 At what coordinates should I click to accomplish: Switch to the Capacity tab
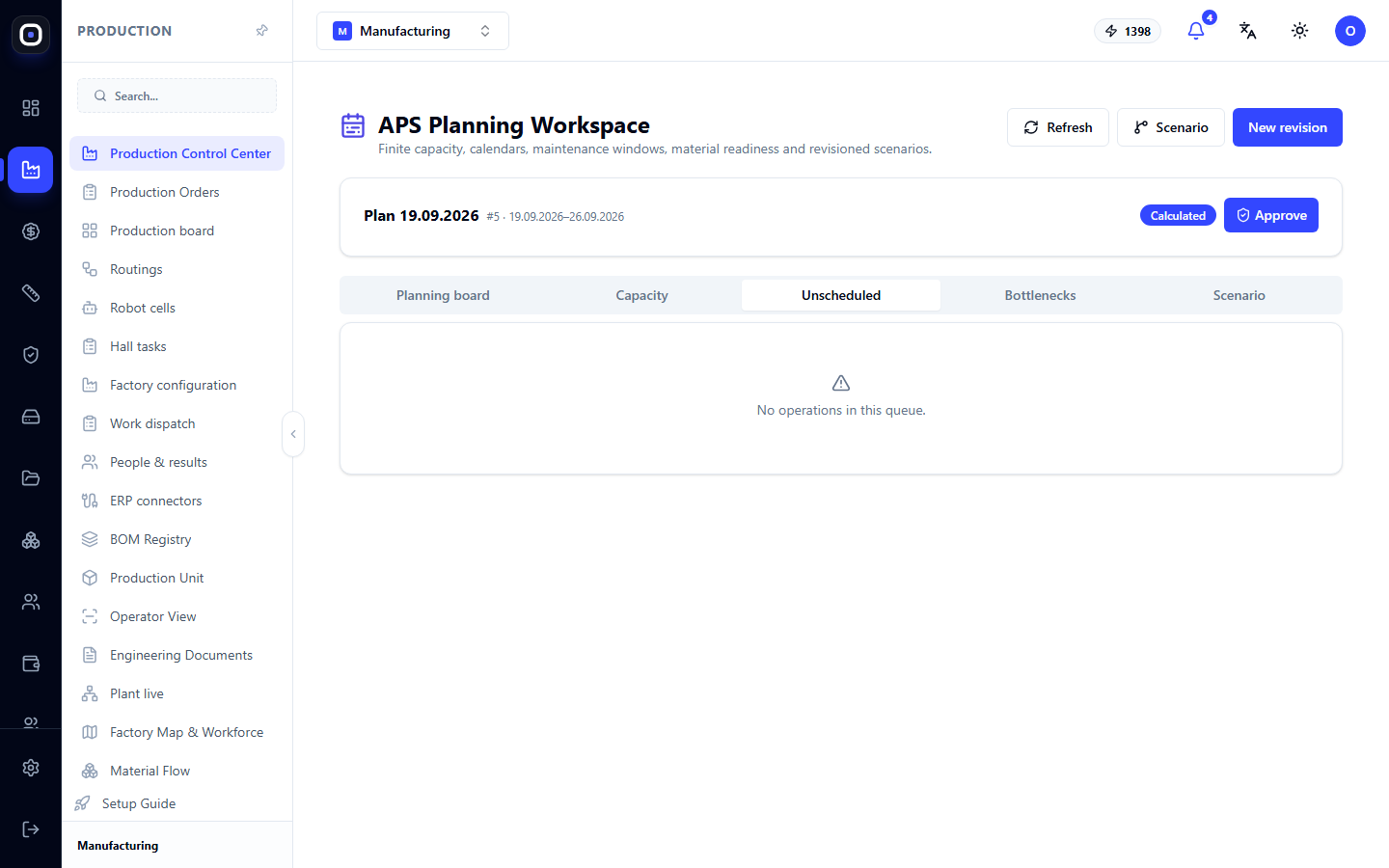click(642, 295)
